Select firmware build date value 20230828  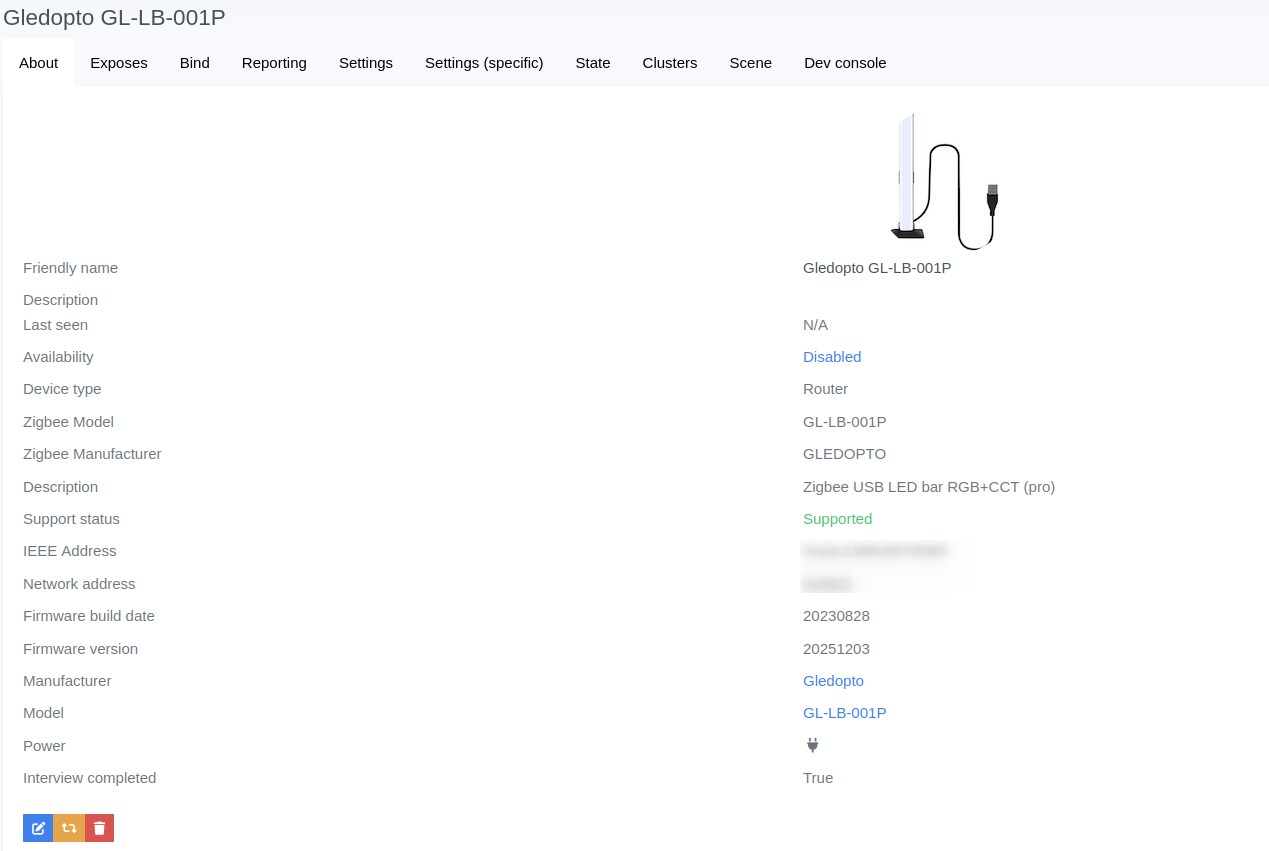click(x=836, y=616)
